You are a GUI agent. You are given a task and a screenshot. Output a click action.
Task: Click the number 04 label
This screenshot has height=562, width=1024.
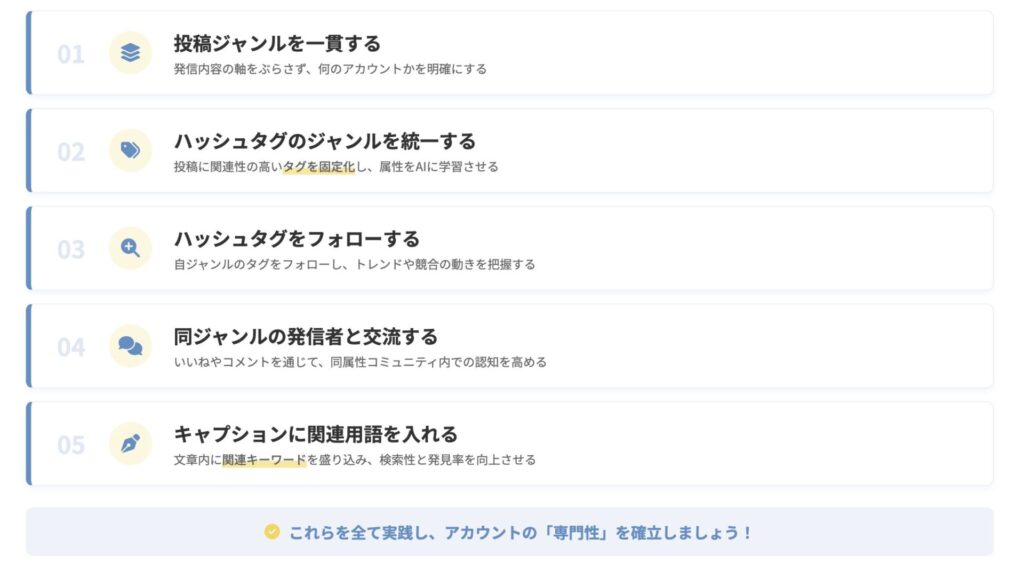(71, 347)
